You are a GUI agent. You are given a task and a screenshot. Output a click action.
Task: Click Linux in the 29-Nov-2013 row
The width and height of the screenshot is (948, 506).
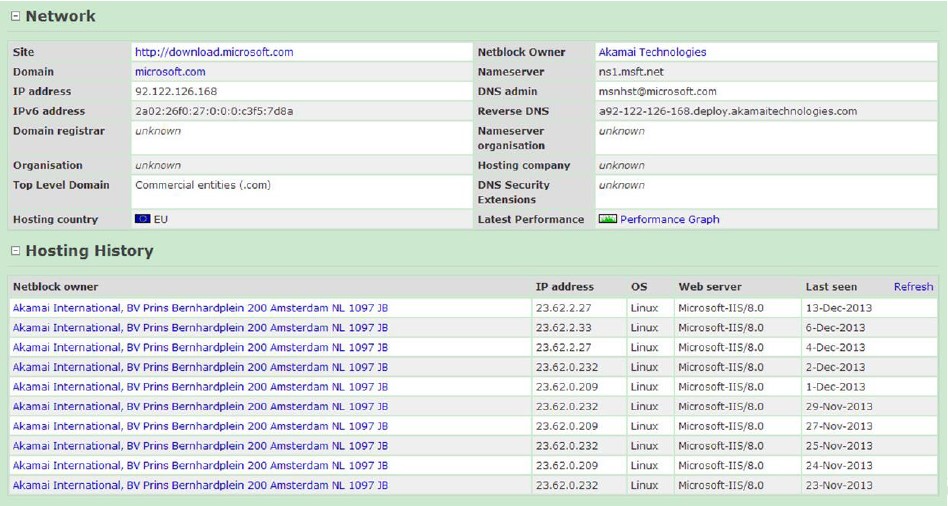[x=644, y=406]
